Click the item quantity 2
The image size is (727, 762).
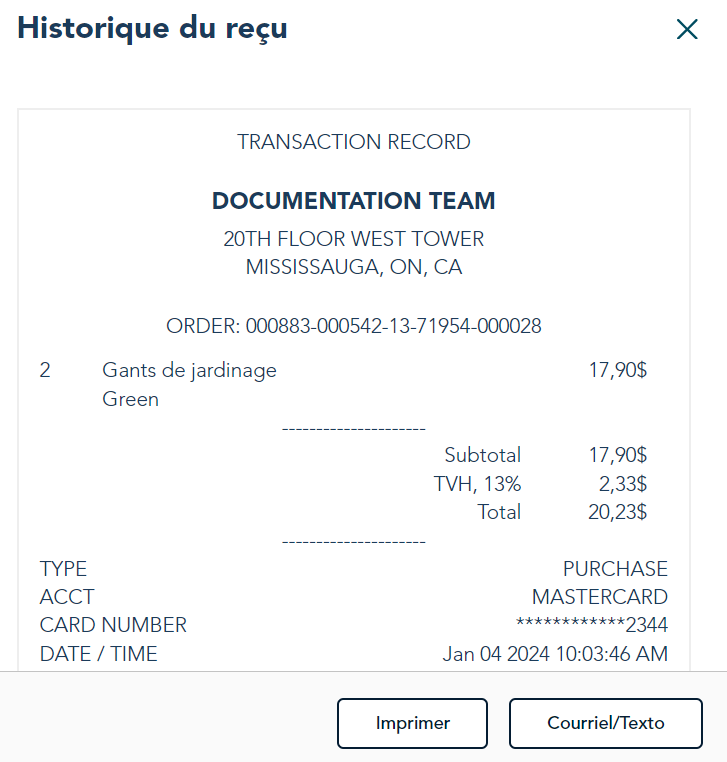[x=45, y=371]
